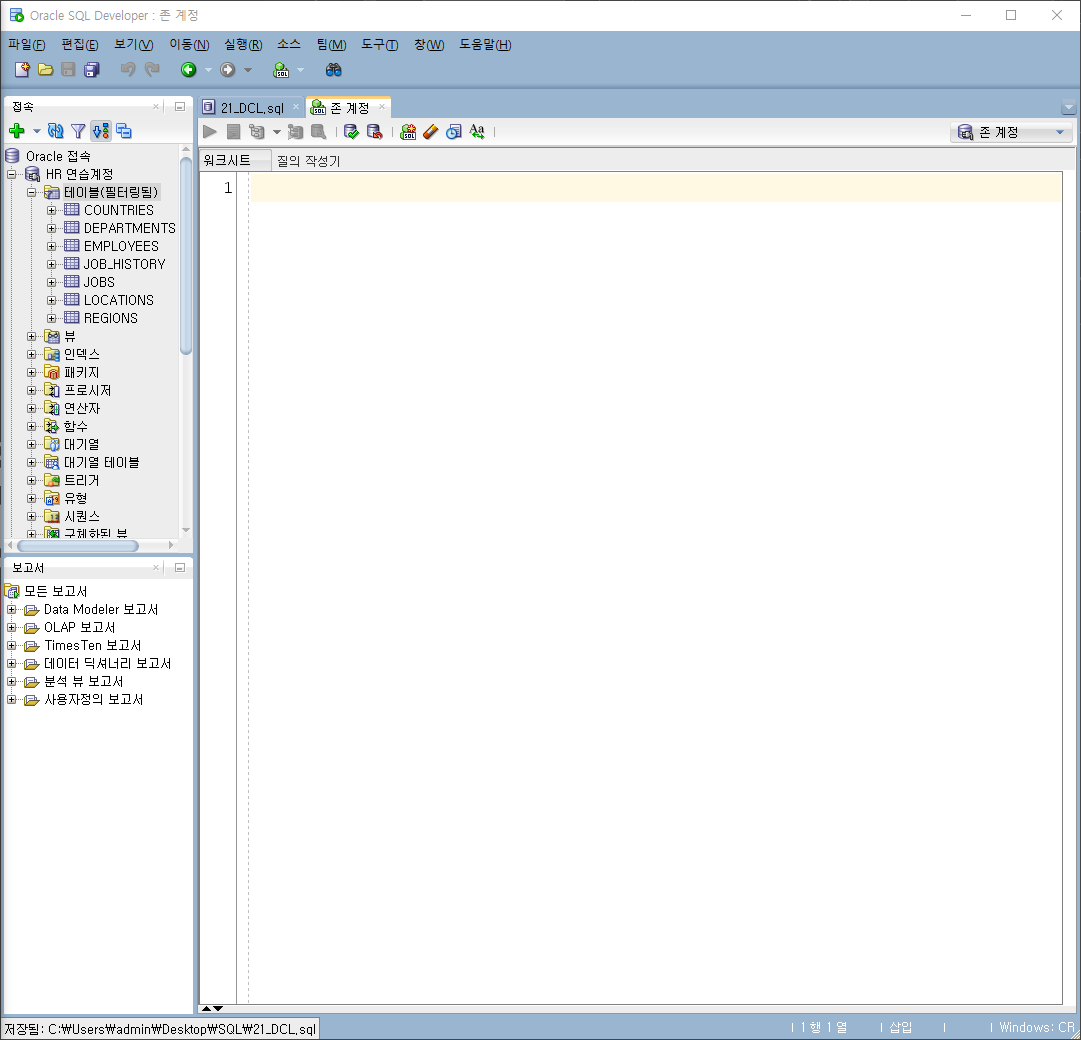Click the Autotrace icon
The width and height of the screenshot is (1081, 1040).
pyautogui.click(x=295, y=132)
